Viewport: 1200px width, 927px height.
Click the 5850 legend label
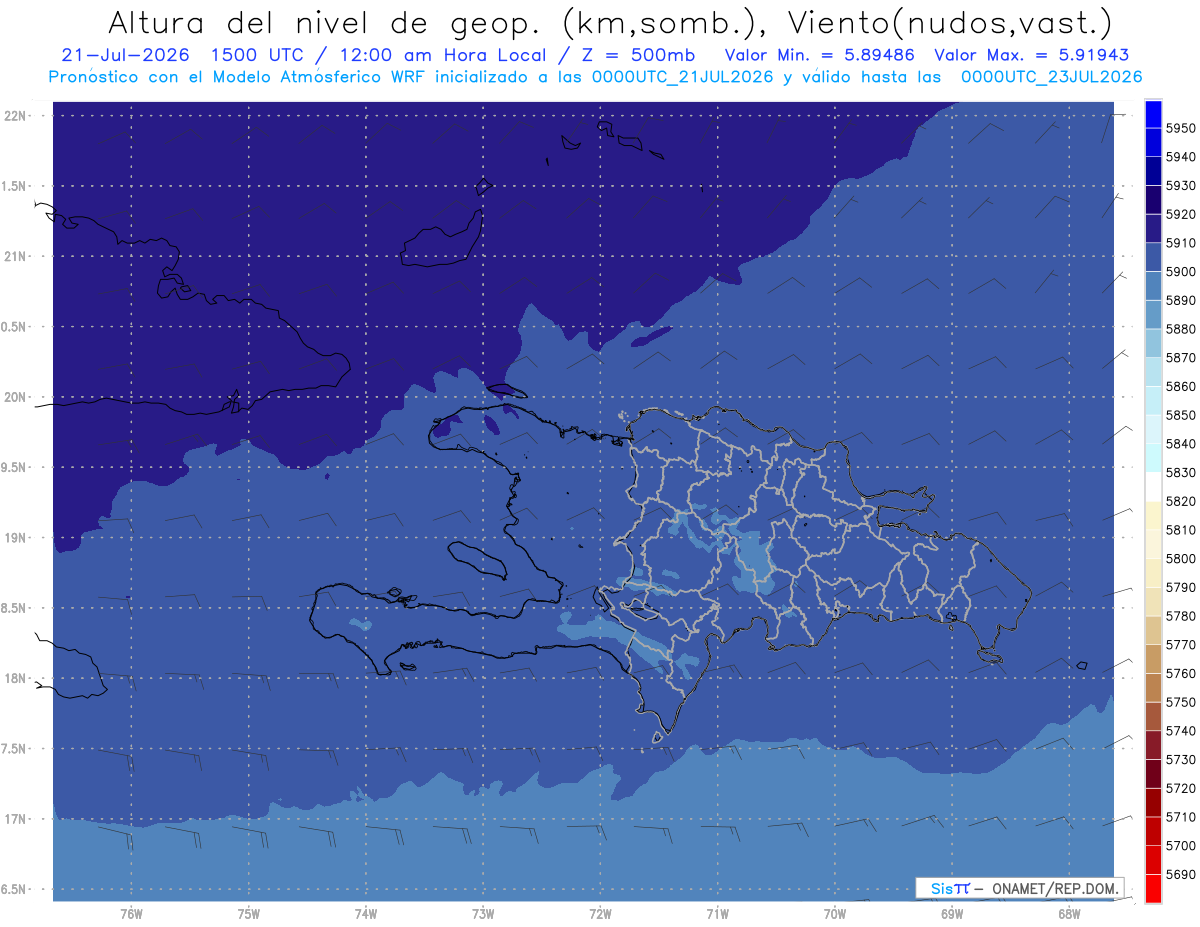(x=1181, y=415)
